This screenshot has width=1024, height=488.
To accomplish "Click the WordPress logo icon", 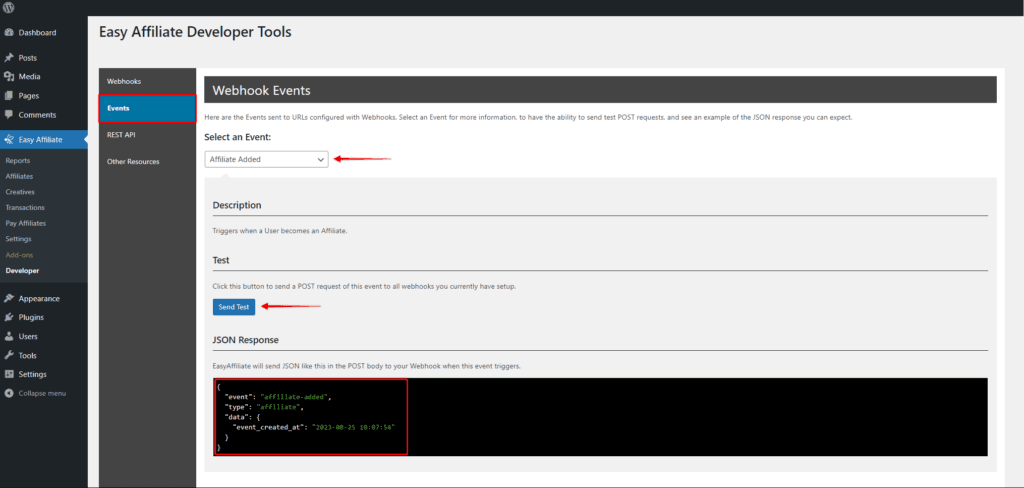I will (9, 7).
